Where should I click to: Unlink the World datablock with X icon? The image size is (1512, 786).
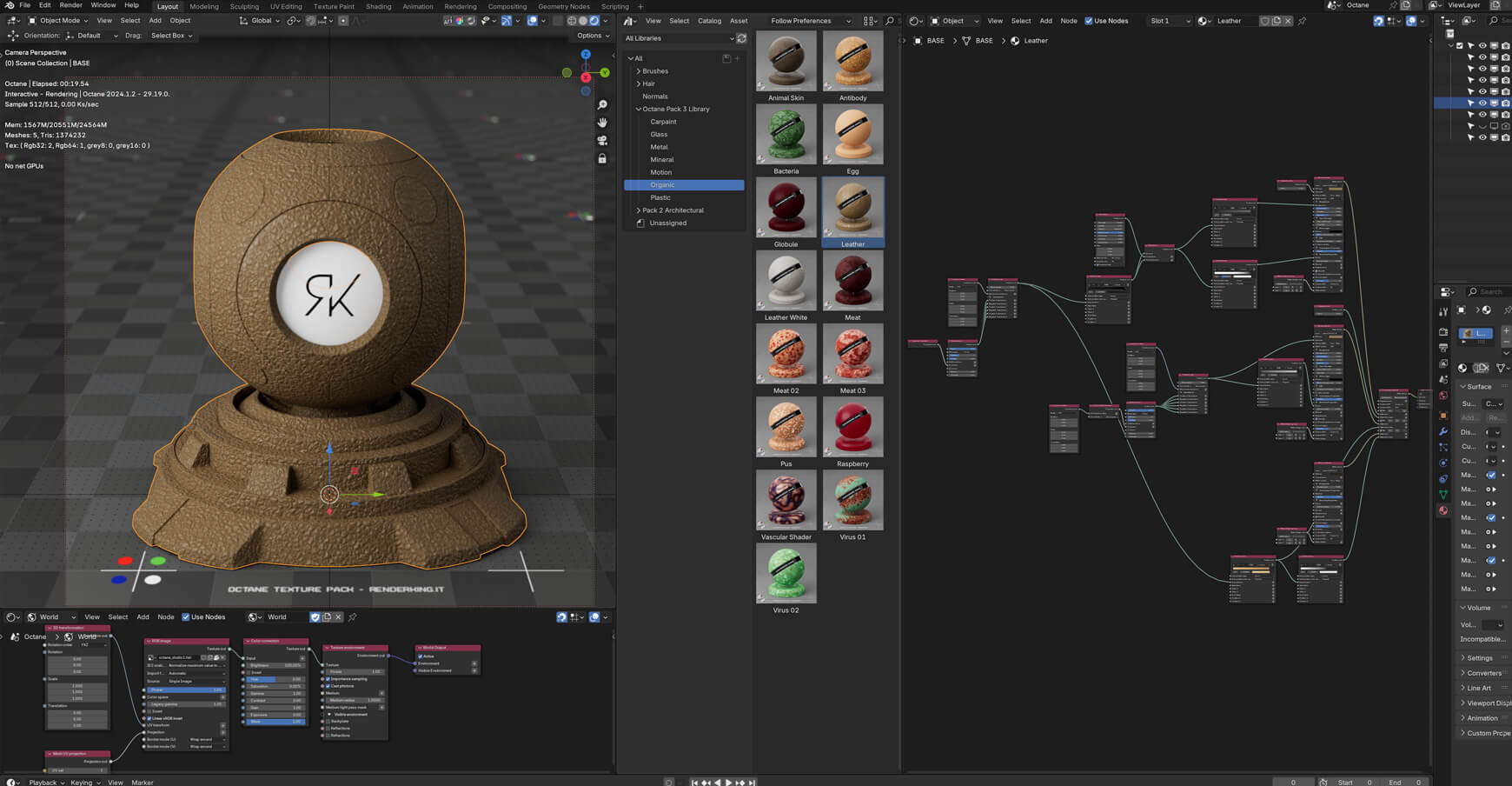(x=338, y=617)
